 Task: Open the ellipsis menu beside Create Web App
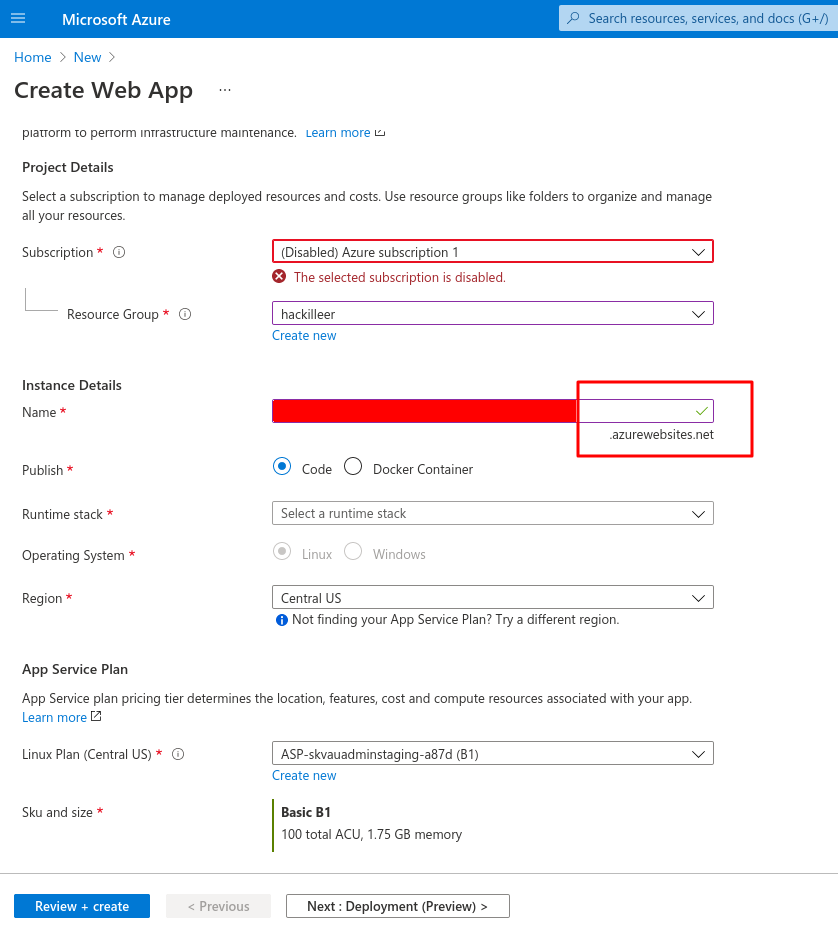coord(225,90)
